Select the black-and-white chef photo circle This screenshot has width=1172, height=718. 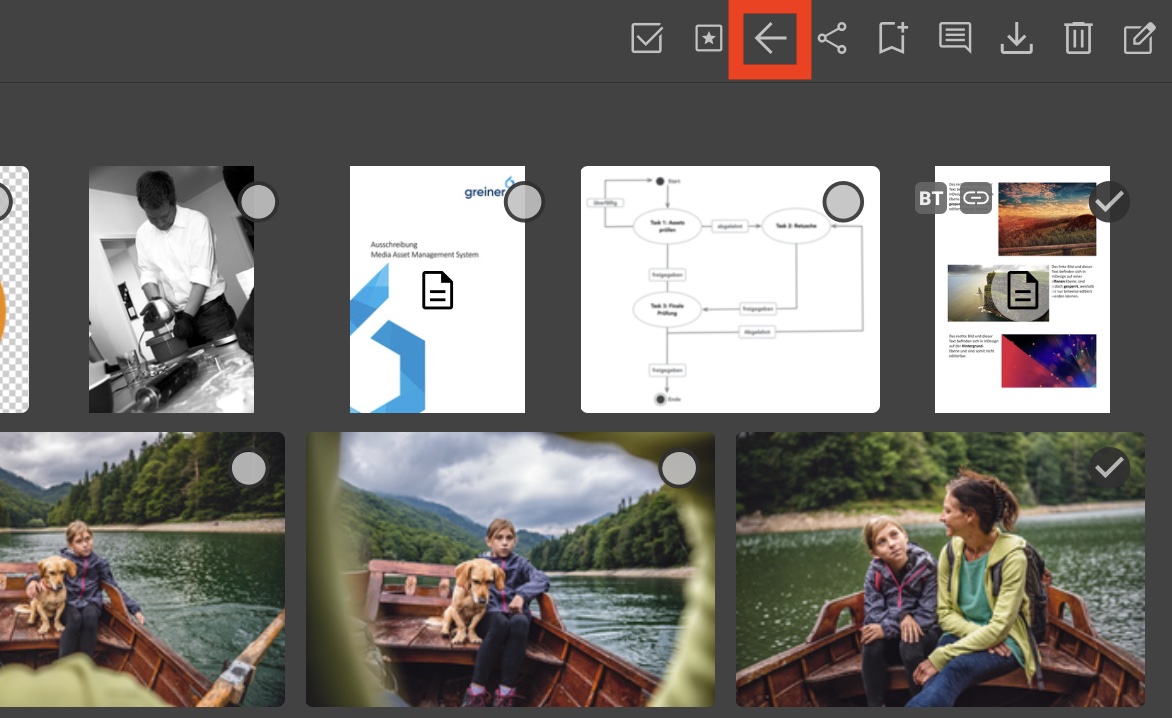click(259, 202)
